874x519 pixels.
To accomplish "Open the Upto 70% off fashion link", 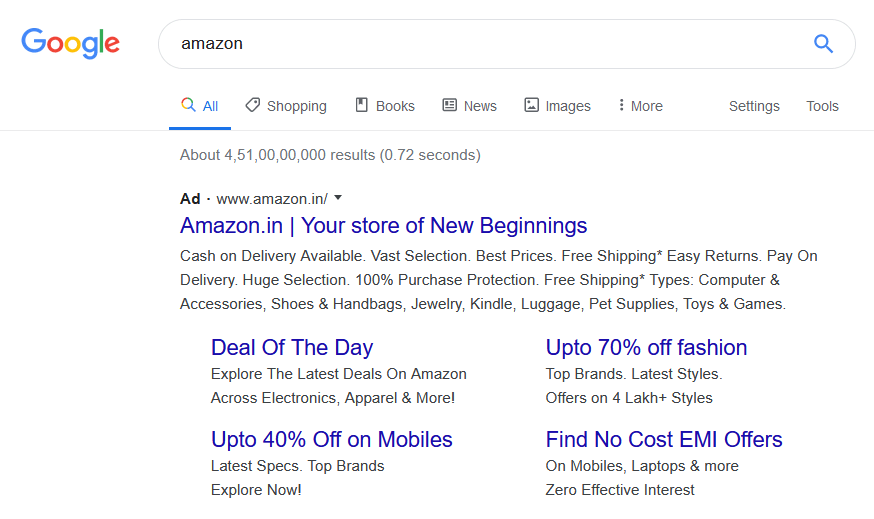I will [x=646, y=348].
